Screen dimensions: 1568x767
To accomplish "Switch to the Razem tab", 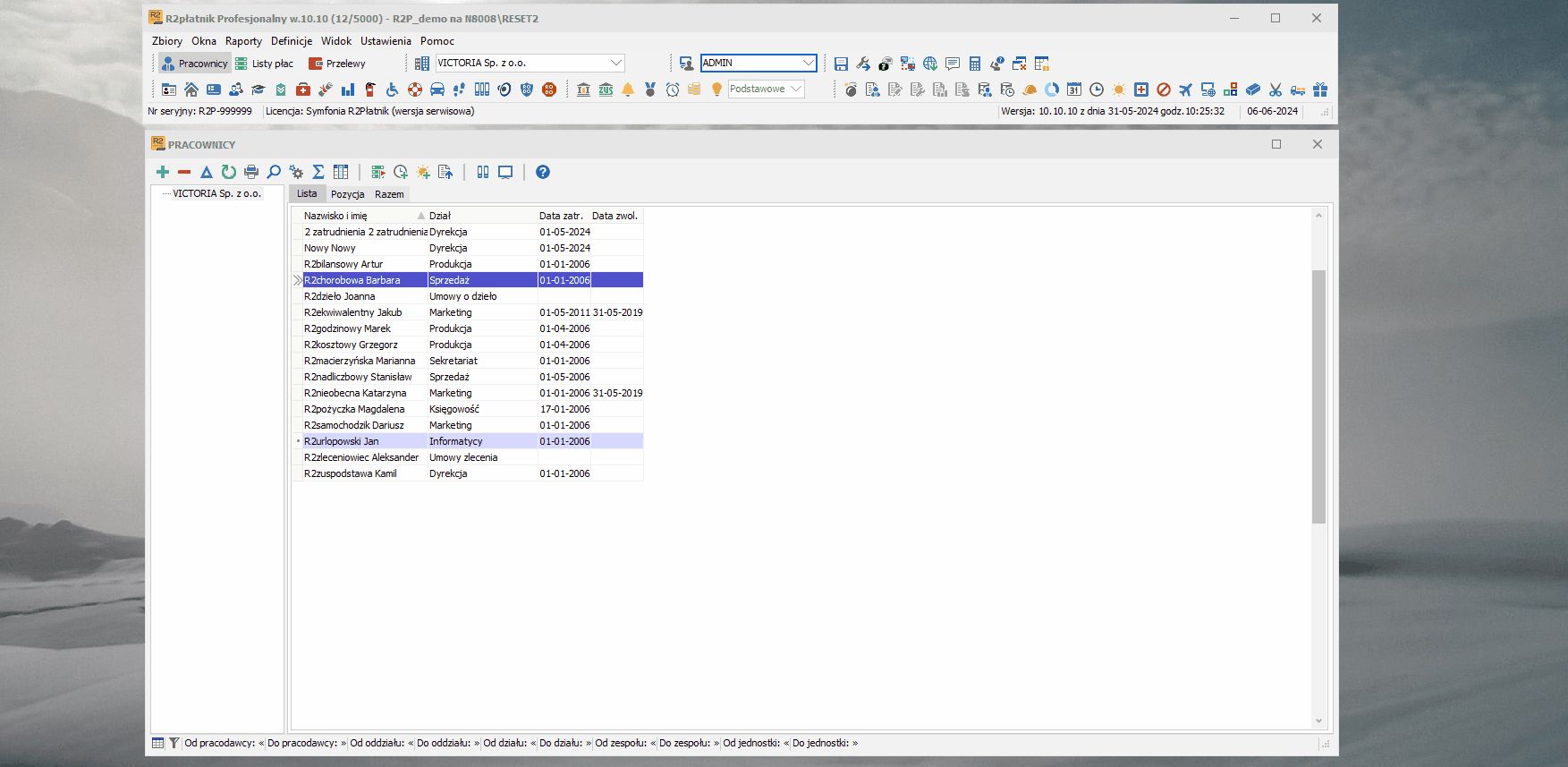I will [x=389, y=194].
